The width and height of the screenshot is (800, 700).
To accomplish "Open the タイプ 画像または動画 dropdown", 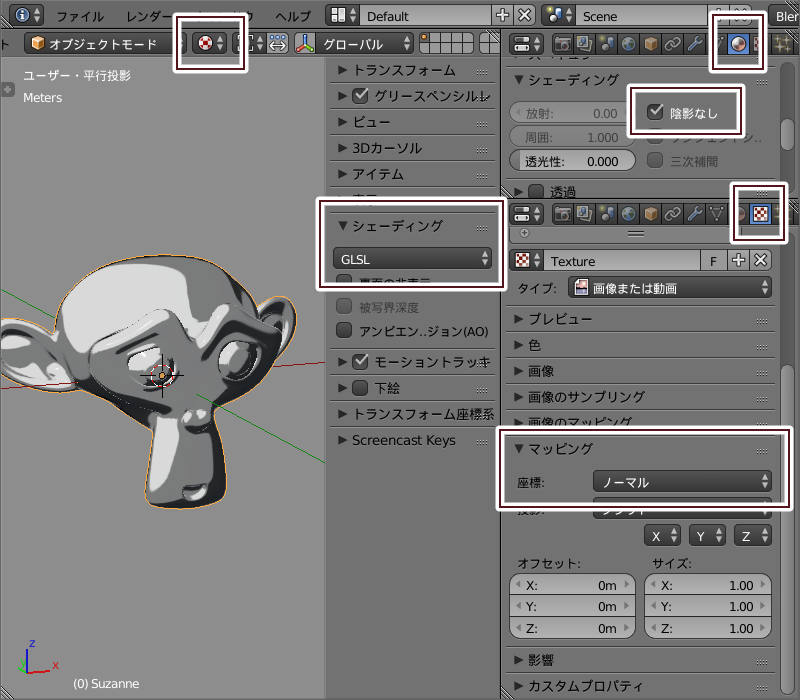I will [669, 288].
